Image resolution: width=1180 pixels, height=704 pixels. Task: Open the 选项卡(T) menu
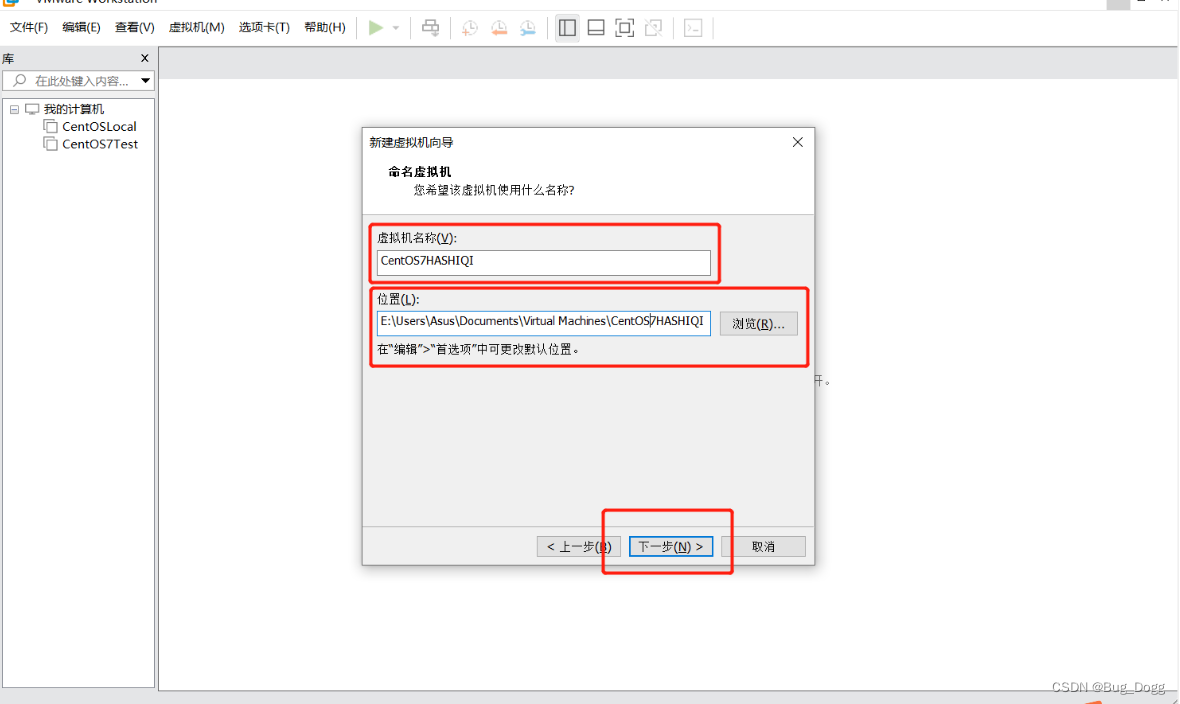[x=264, y=27]
